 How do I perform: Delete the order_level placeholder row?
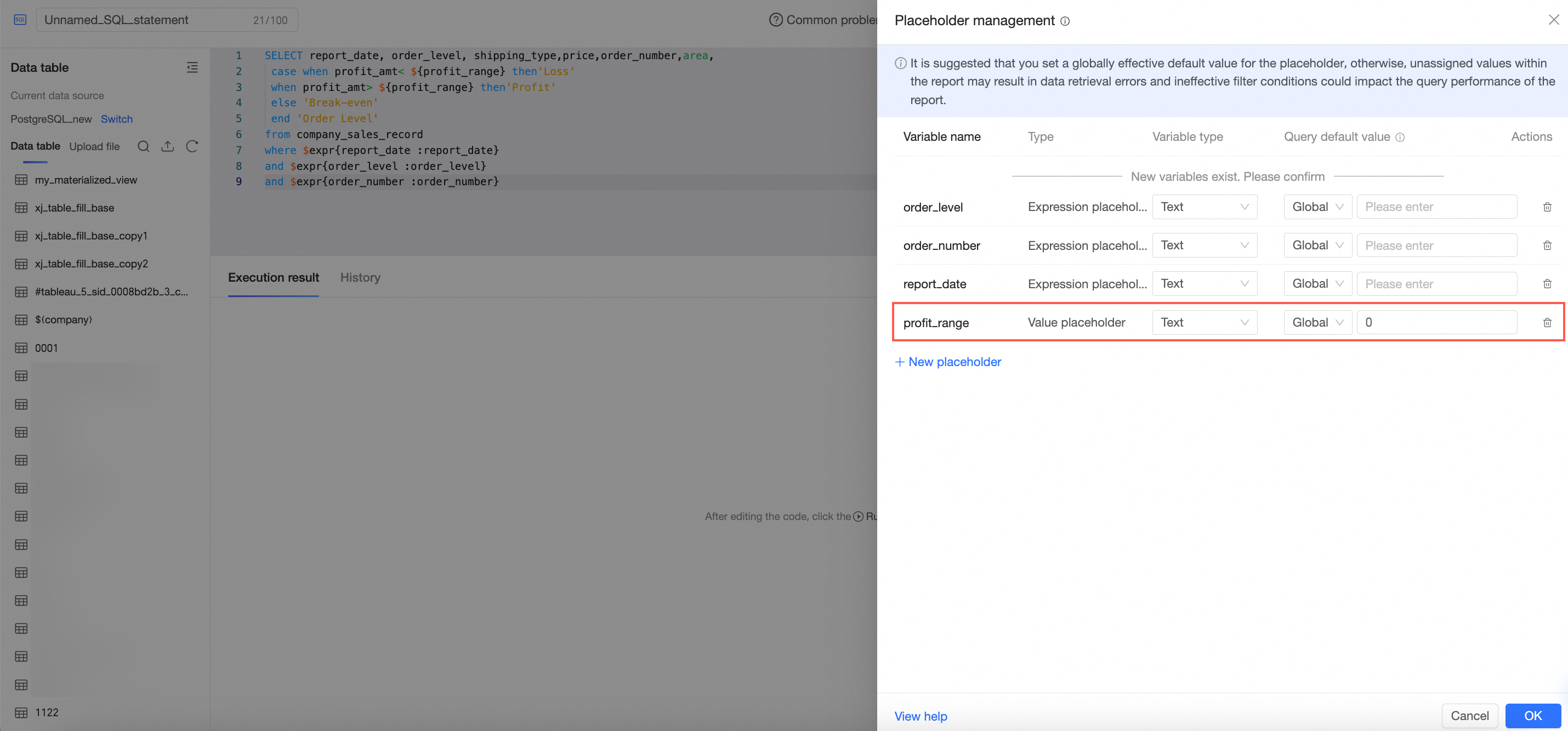pyautogui.click(x=1547, y=207)
